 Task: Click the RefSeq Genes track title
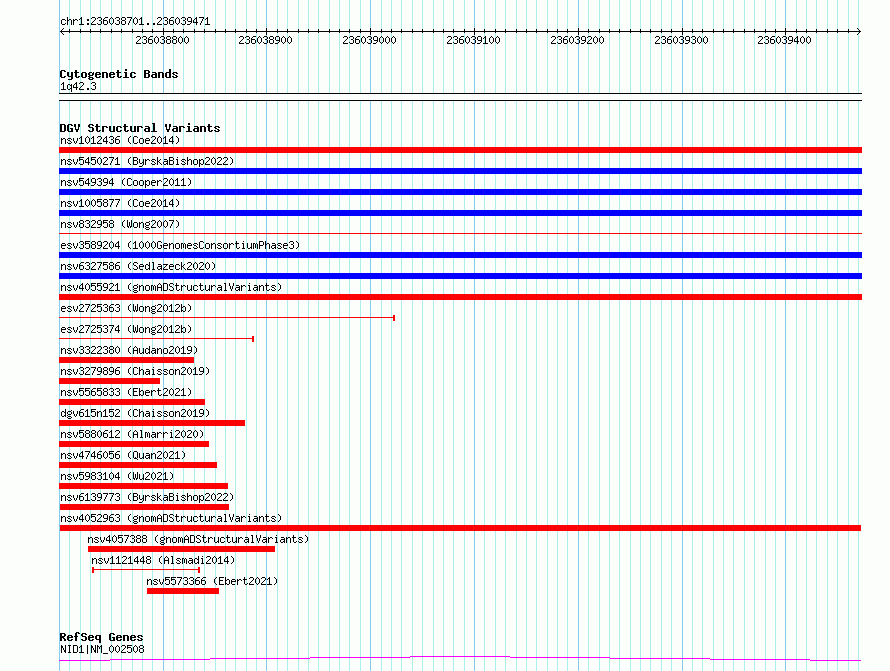point(101,638)
